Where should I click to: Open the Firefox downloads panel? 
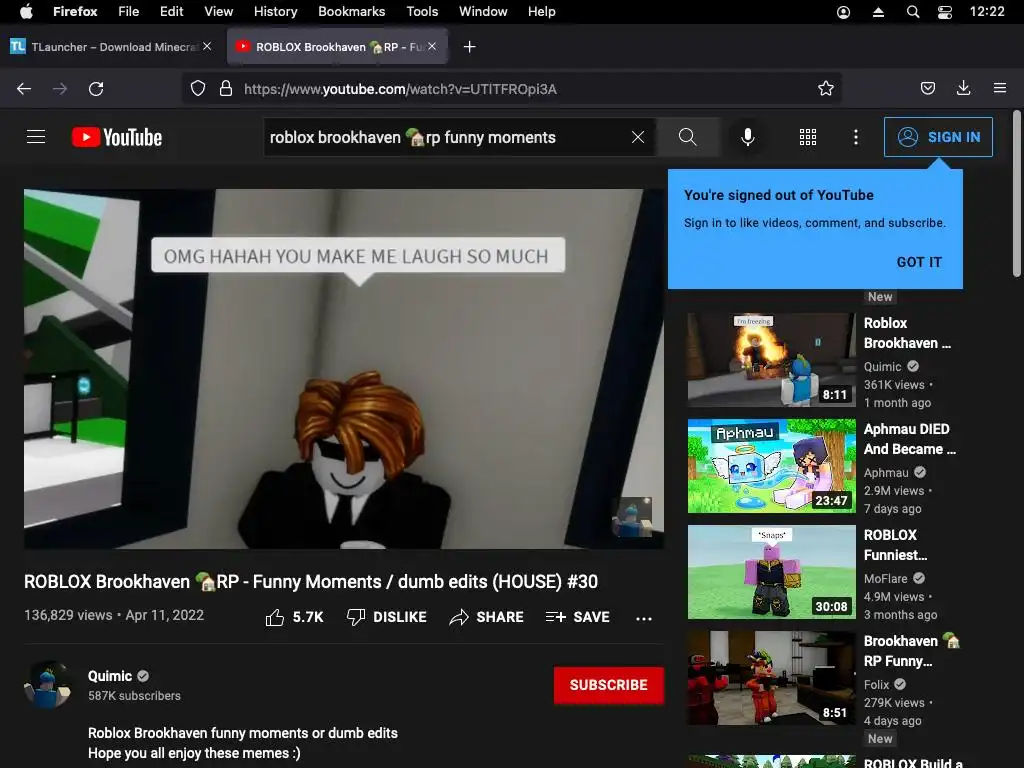(x=963, y=88)
